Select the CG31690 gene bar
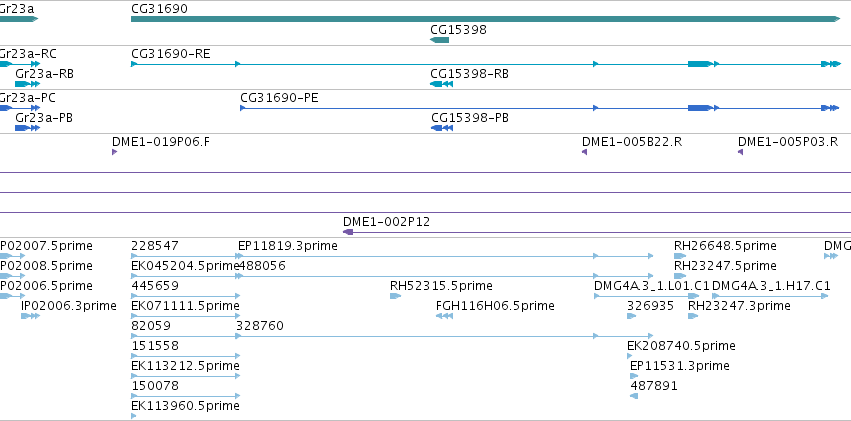 (486, 19)
